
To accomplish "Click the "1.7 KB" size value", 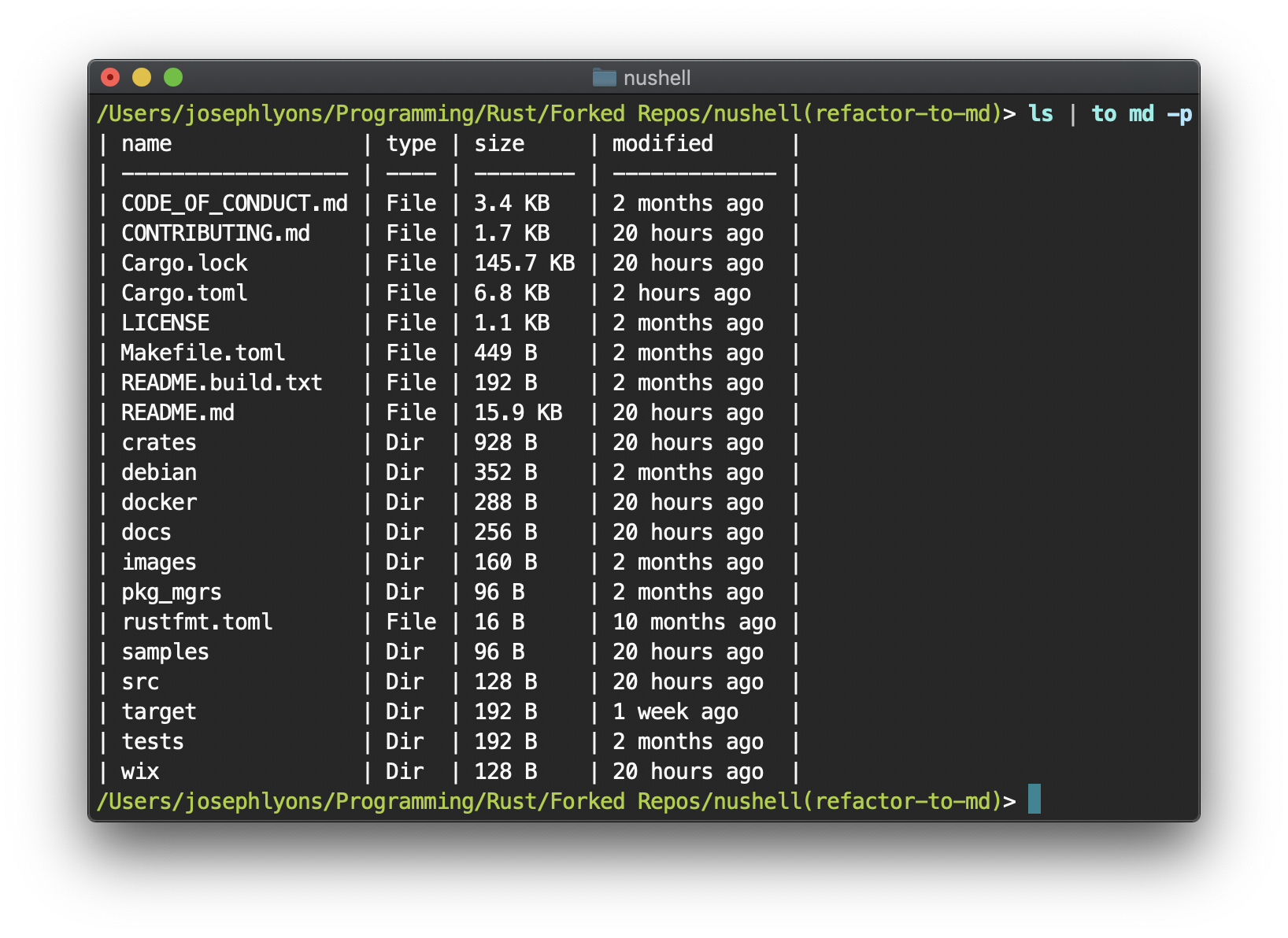I will click(x=512, y=234).
